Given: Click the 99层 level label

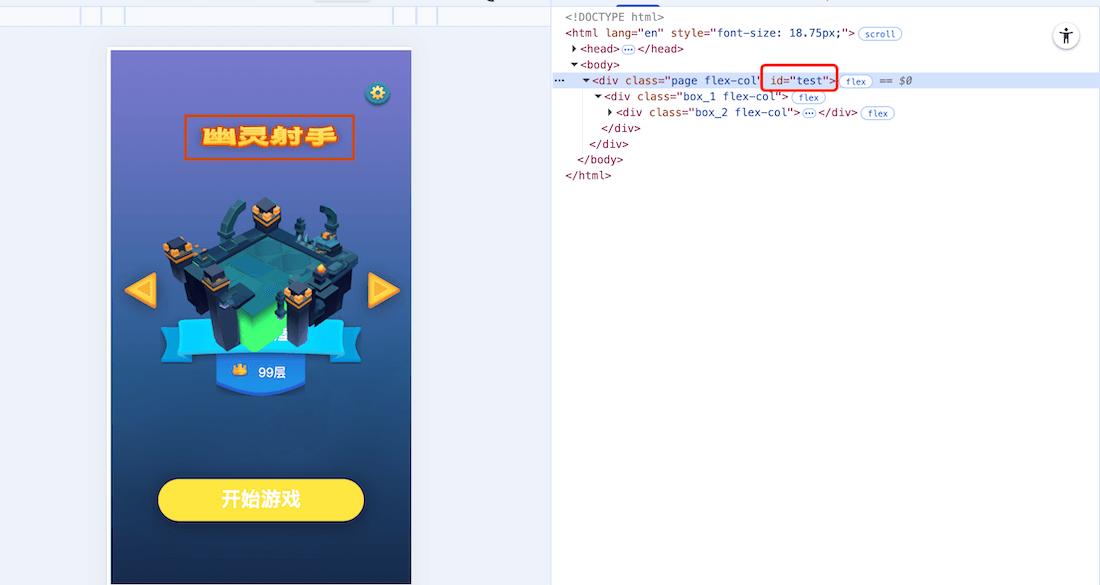Looking at the screenshot, I should (x=271, y=372).
